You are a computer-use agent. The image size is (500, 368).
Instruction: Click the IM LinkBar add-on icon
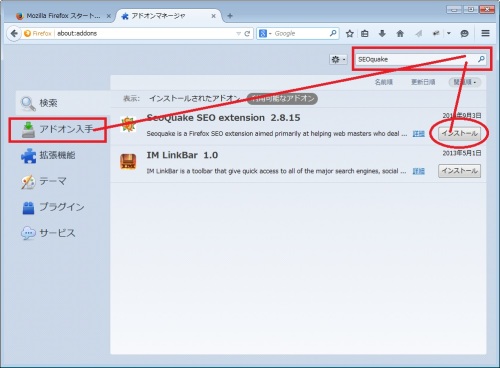[x=128, y=162]
